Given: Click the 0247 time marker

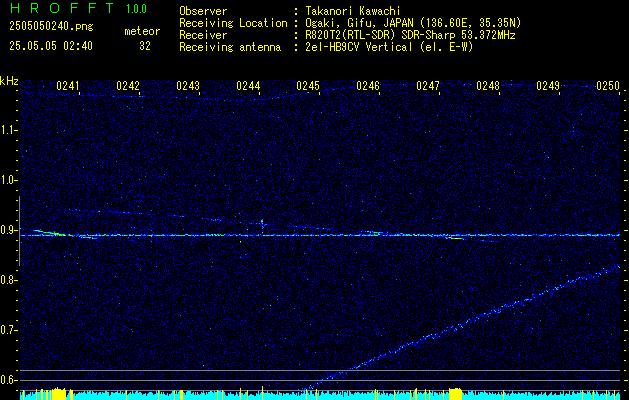Looking at the screenshot, I should pos(428,86).
